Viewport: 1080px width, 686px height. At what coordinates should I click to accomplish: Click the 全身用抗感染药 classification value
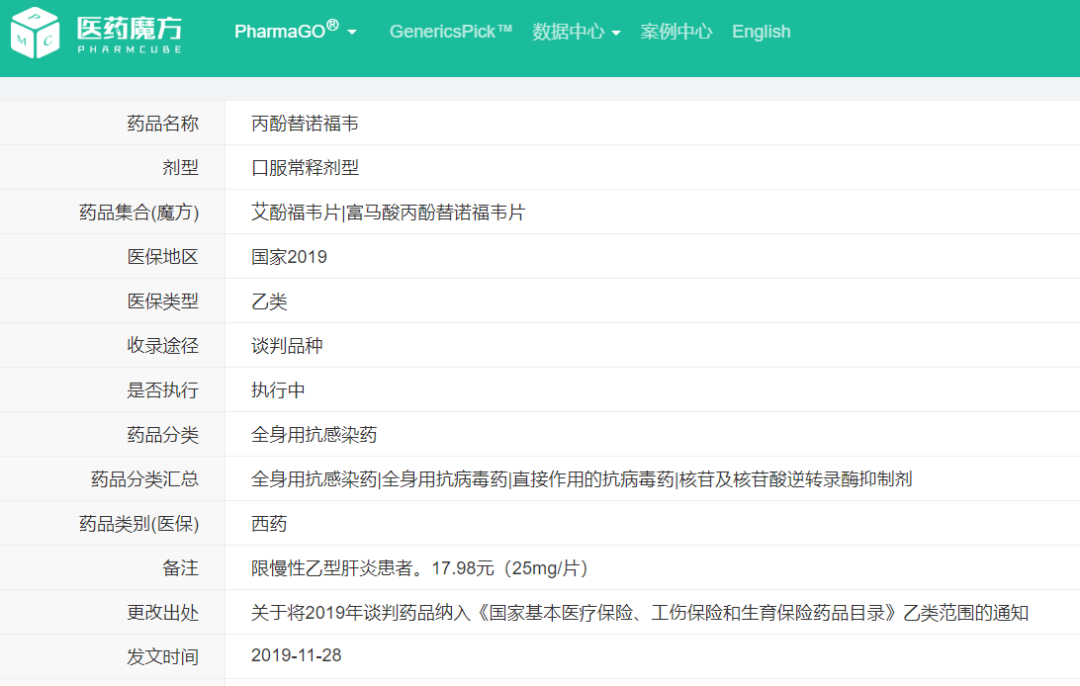pyautogui.click(x=314, y=435)
